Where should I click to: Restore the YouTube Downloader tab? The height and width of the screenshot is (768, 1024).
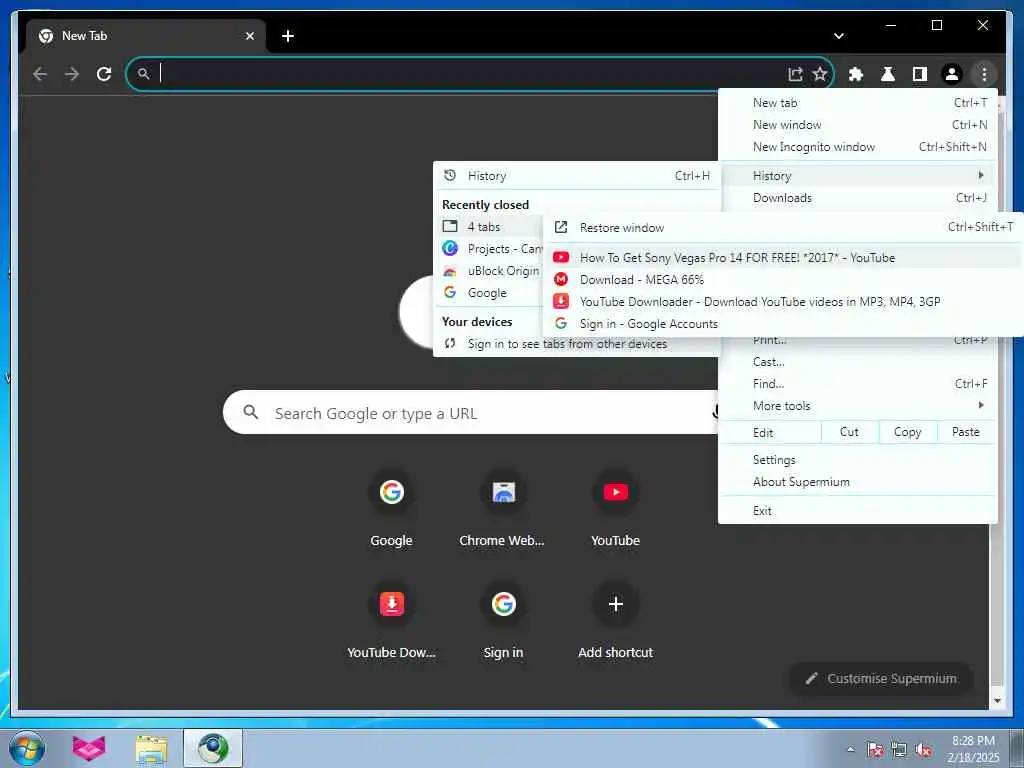pyautogui.click(x=783, y=302)
